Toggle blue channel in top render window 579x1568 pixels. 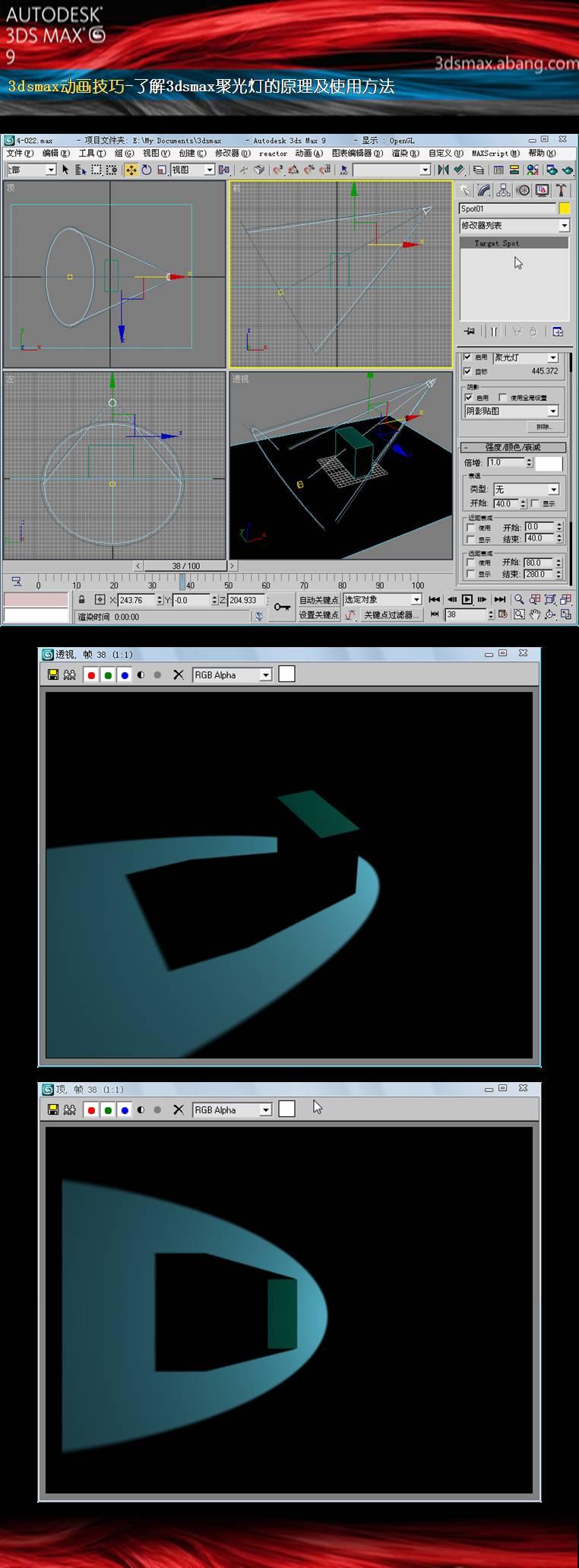point(125,1109)
